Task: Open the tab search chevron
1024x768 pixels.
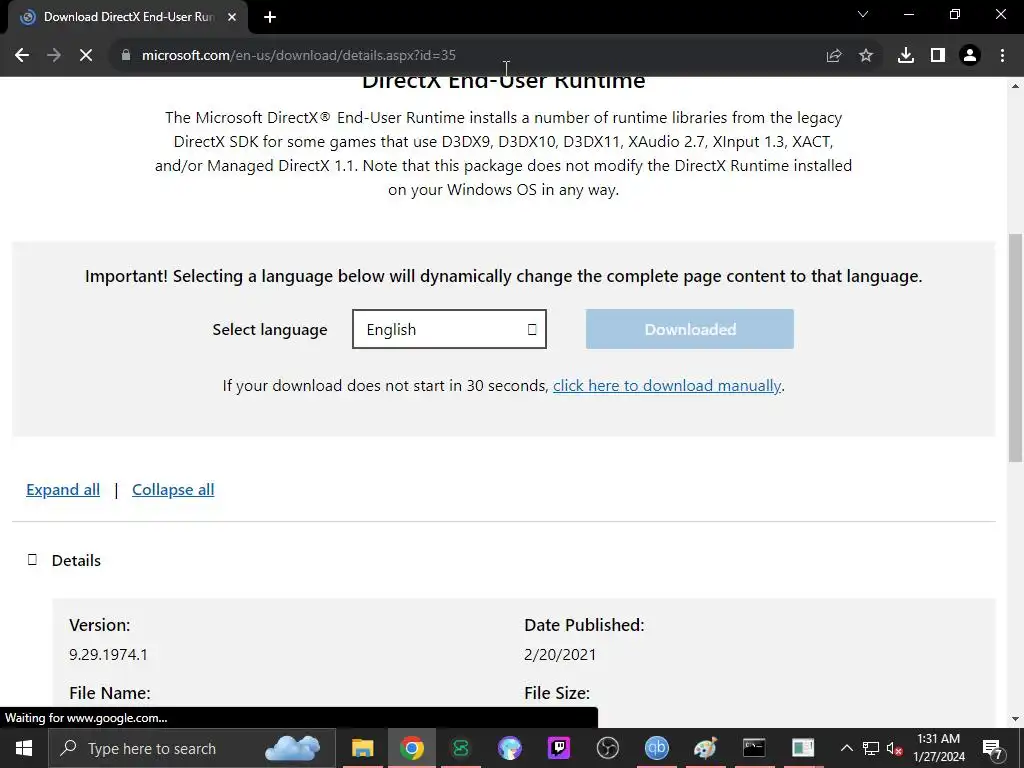Action: 863,14
